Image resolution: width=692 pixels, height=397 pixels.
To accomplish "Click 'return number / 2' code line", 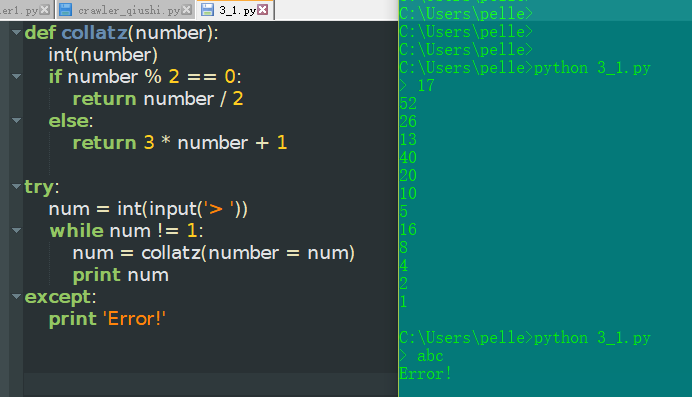I will 158,99.
